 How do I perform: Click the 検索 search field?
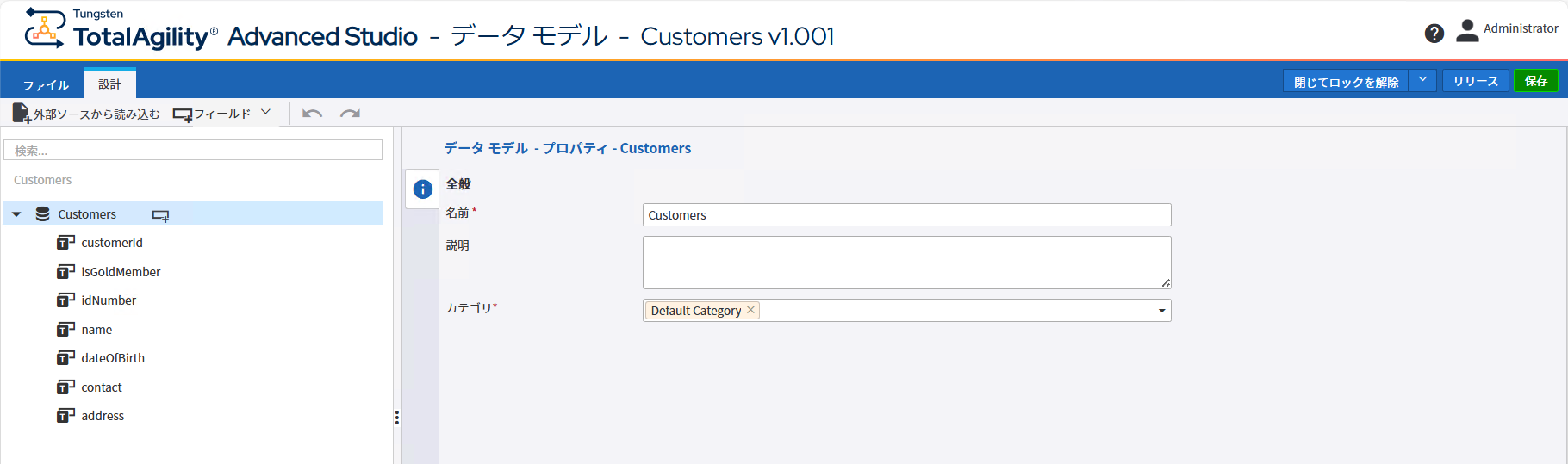193,151
